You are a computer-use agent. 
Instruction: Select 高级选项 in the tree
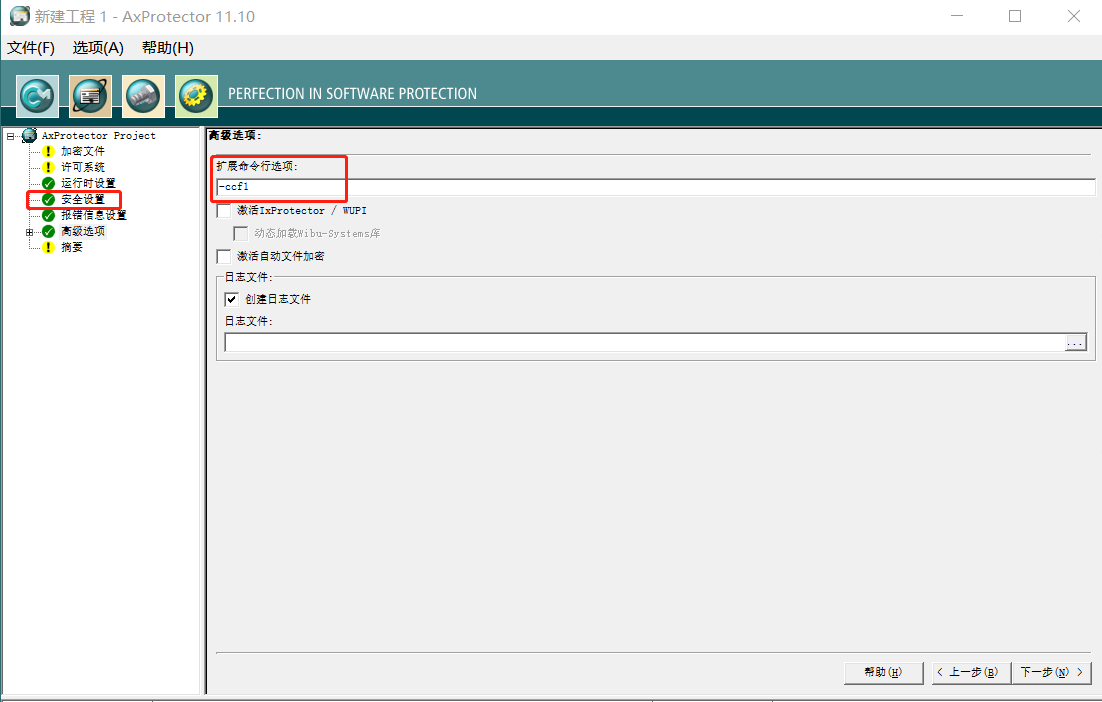click(83, 231)
